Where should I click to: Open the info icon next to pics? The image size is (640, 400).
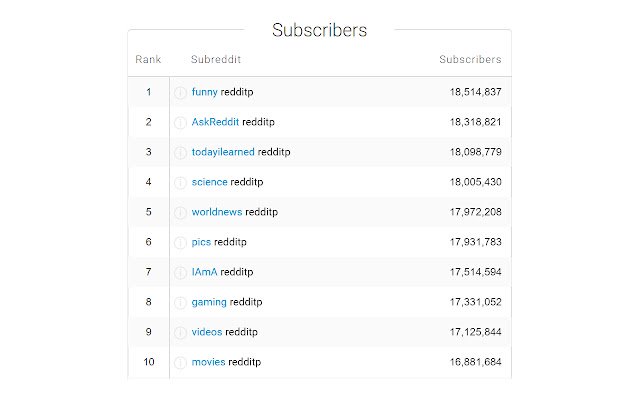[180, 242]
